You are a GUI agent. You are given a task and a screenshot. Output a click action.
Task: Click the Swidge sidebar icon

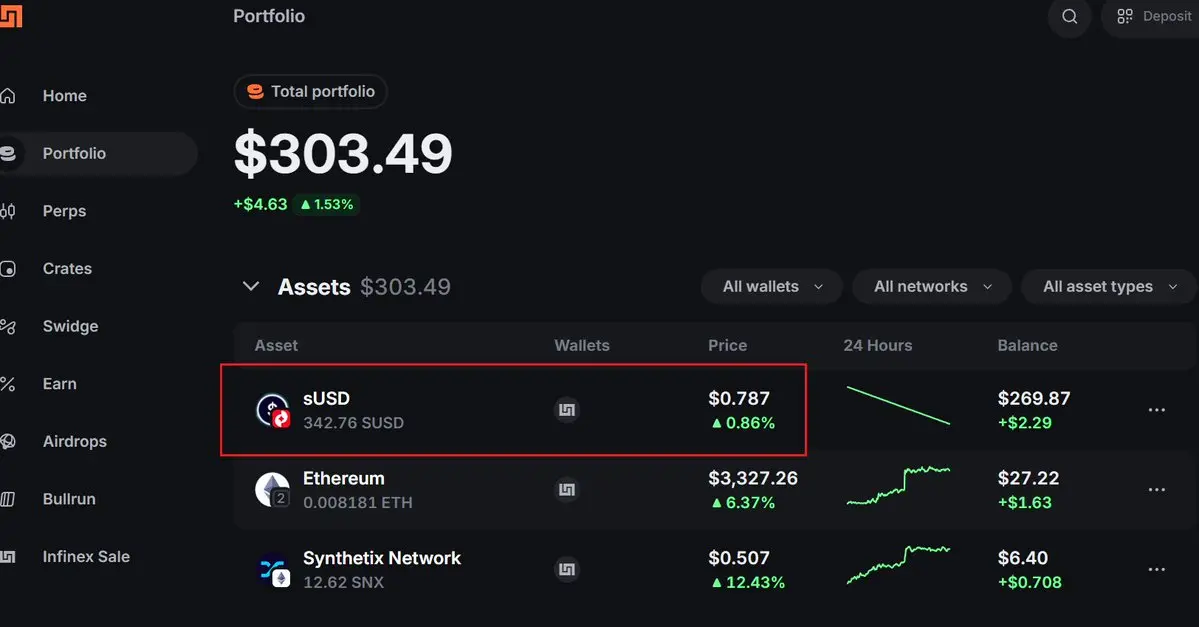tap(8, 326)
